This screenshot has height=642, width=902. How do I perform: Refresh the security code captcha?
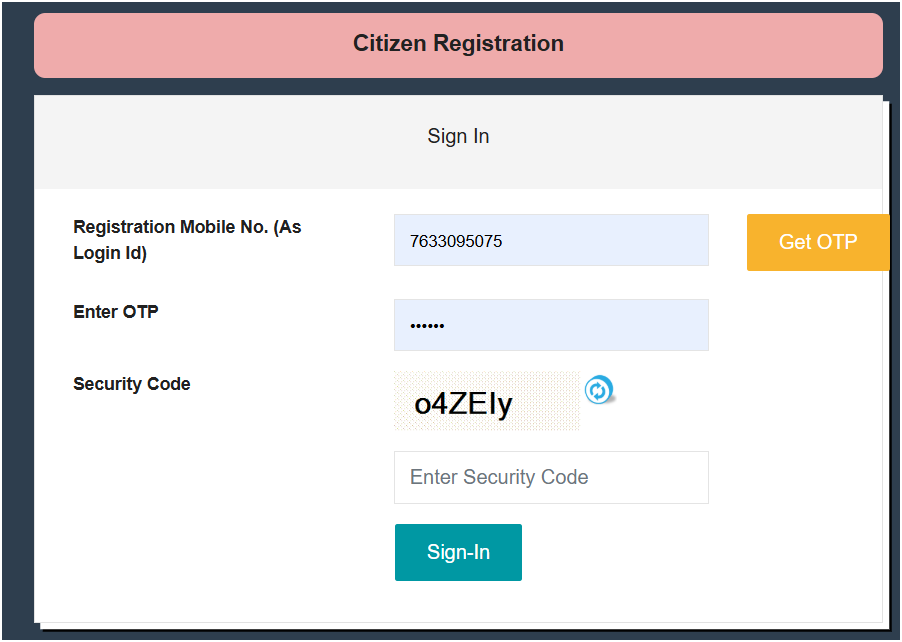[x=598, y=390]
